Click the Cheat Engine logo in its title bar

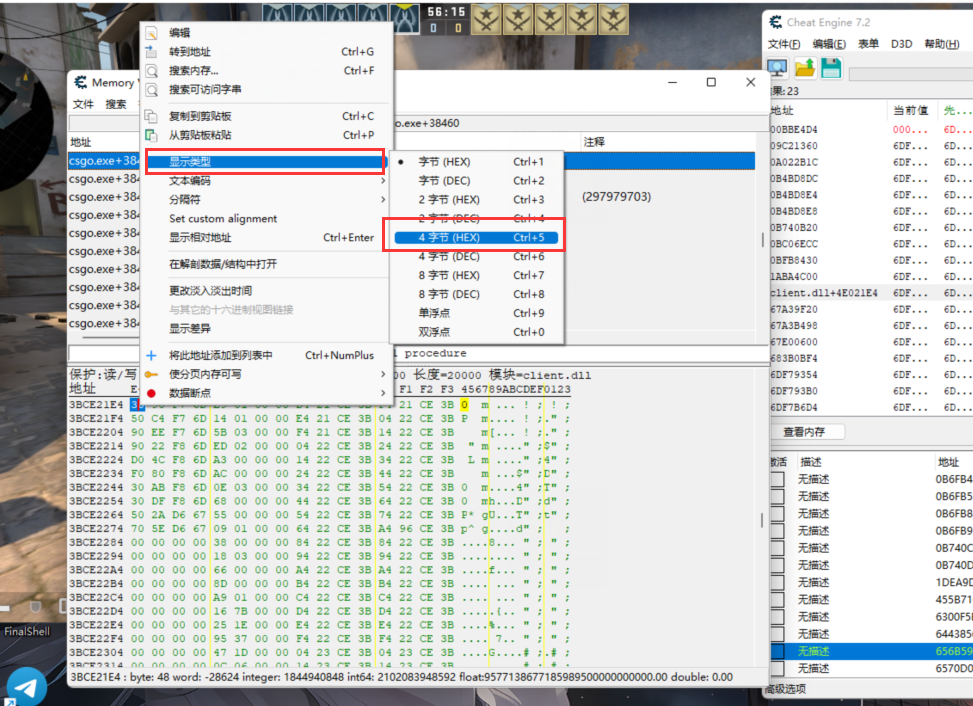point(776,22)
